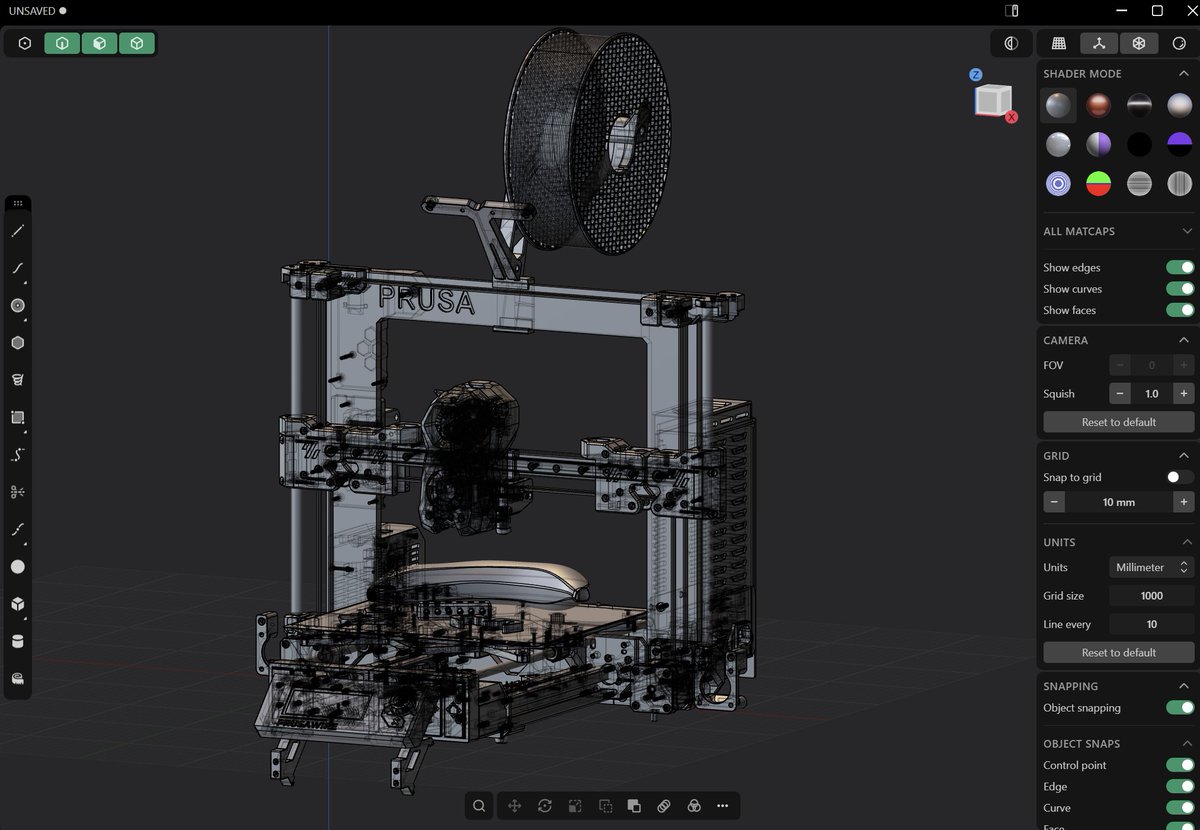Open the axes snapping settings tab
Screen dimensions: 1200x830
click(1099, 43)
